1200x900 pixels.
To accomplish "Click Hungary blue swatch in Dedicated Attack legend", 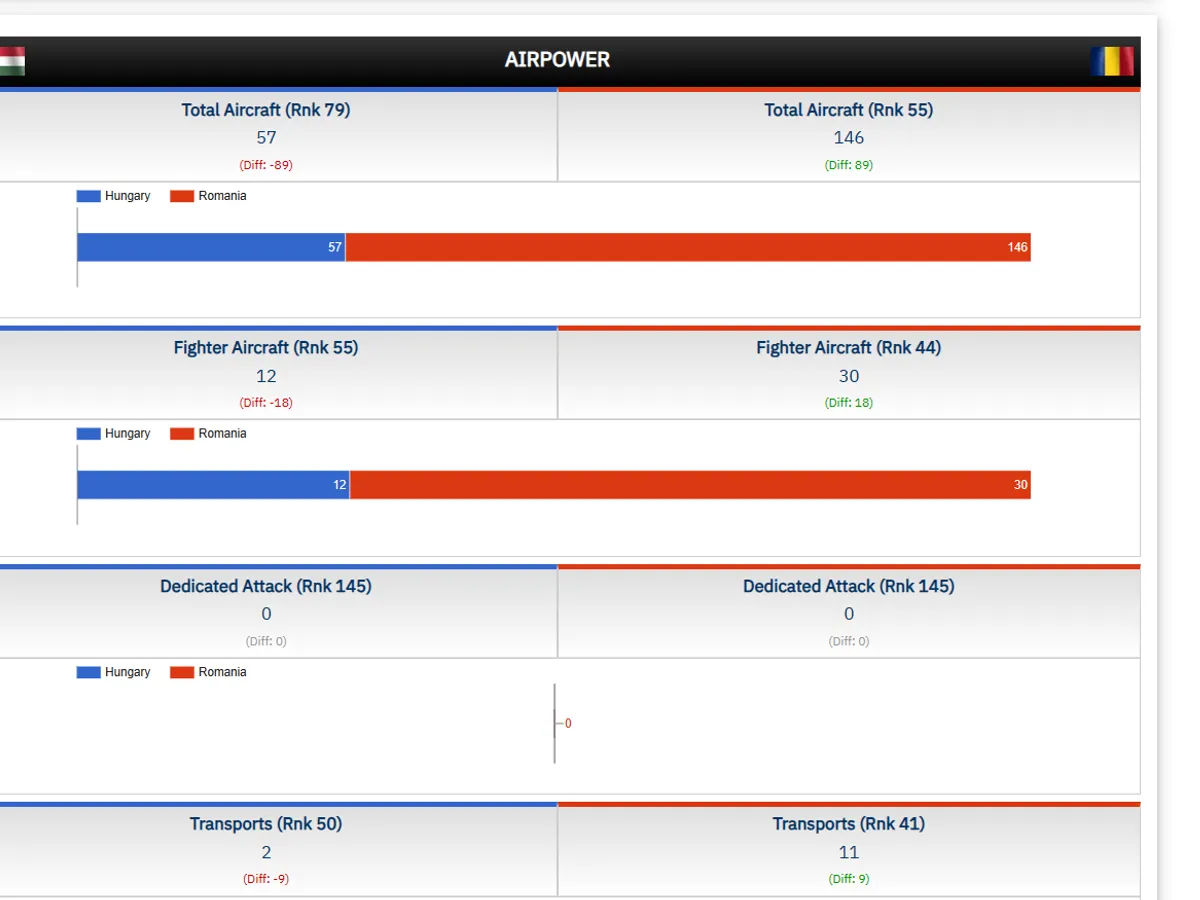I will coord(89,673).
